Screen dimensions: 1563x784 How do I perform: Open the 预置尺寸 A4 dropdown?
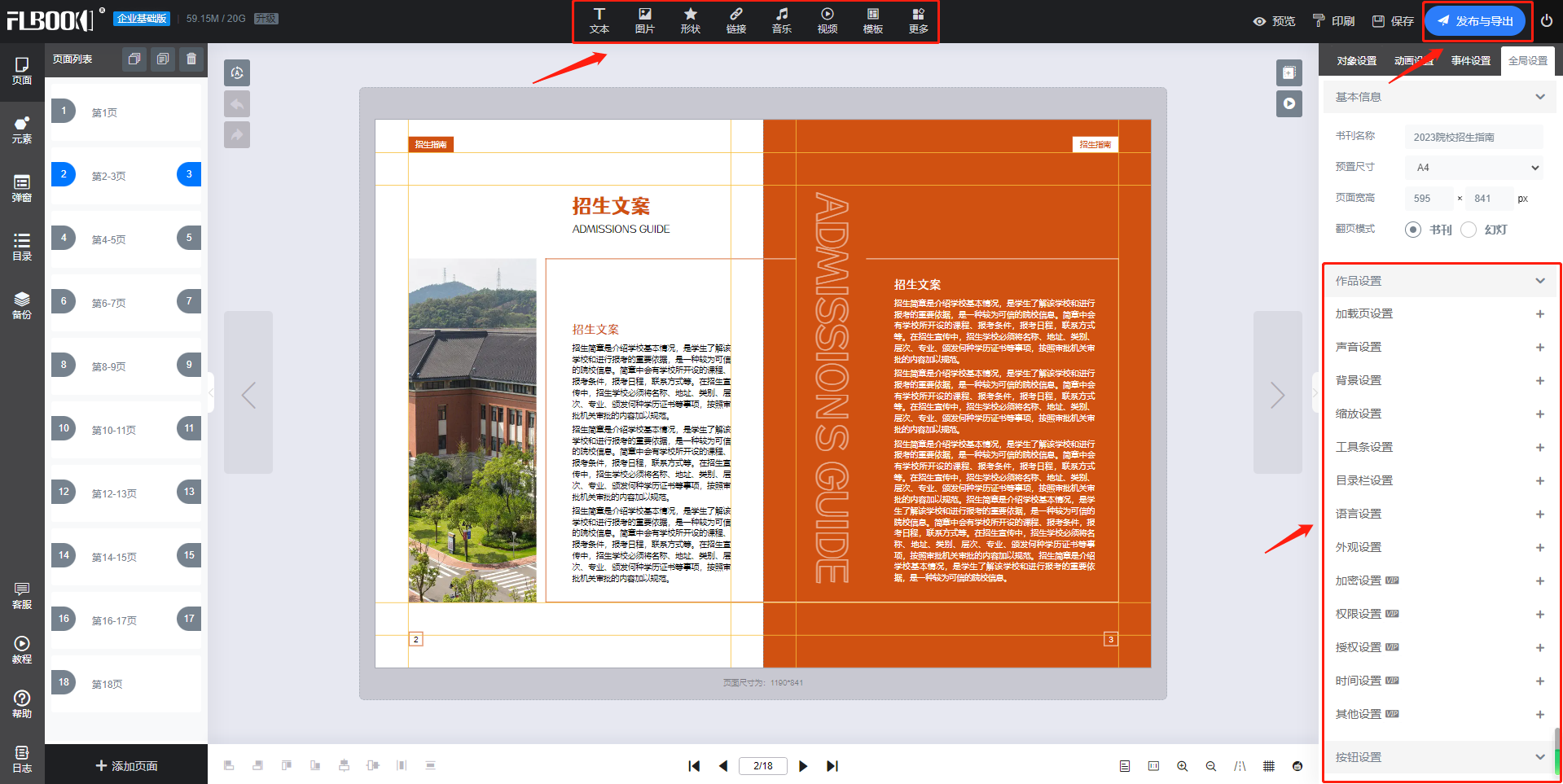1474,168
